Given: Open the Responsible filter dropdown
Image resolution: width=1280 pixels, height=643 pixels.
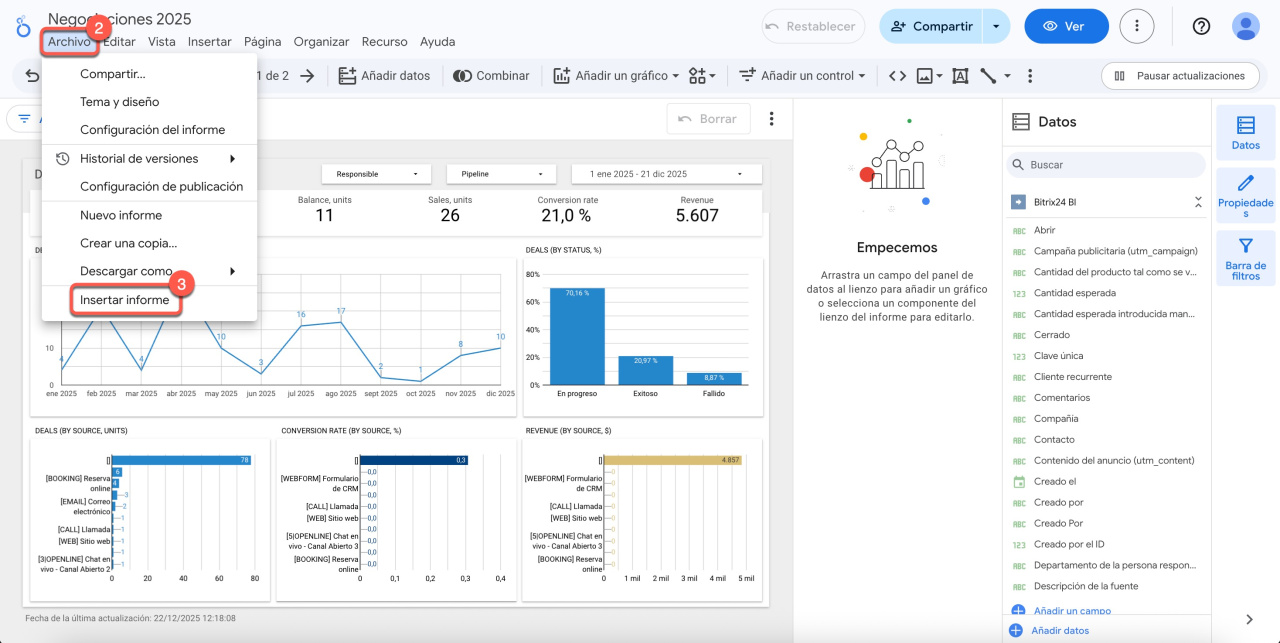Looking at the screenshot, I should (x=375, y=174).
